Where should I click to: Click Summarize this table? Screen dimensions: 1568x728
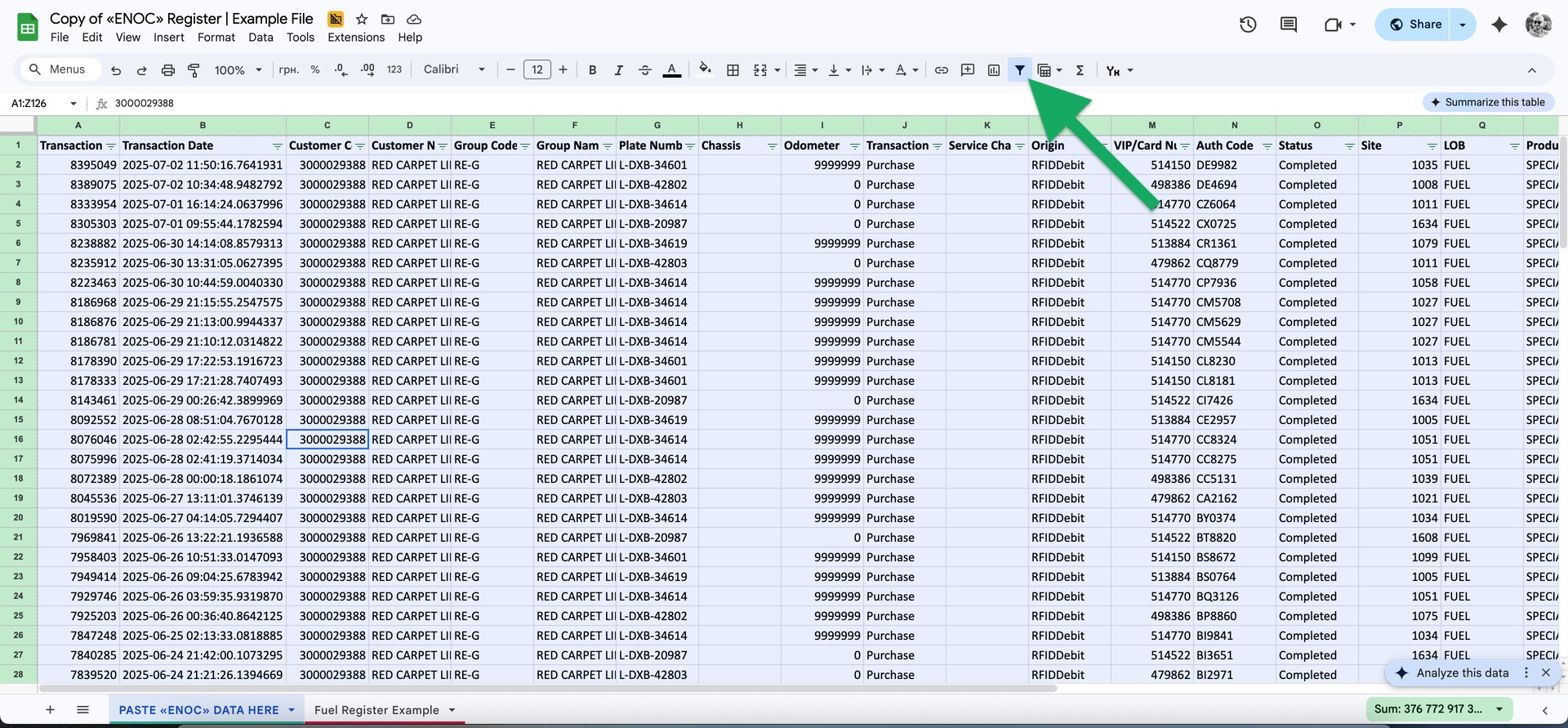point(1488,102)
